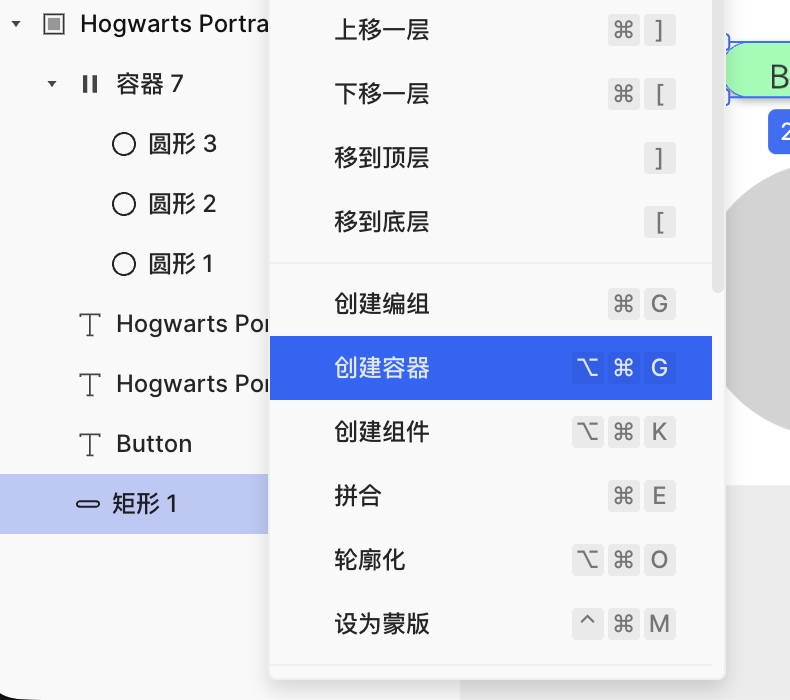The height and width of the screenshot is (700, 790).
Task: Click the rectangle icon beside 矩形 1
Action: 88,504
